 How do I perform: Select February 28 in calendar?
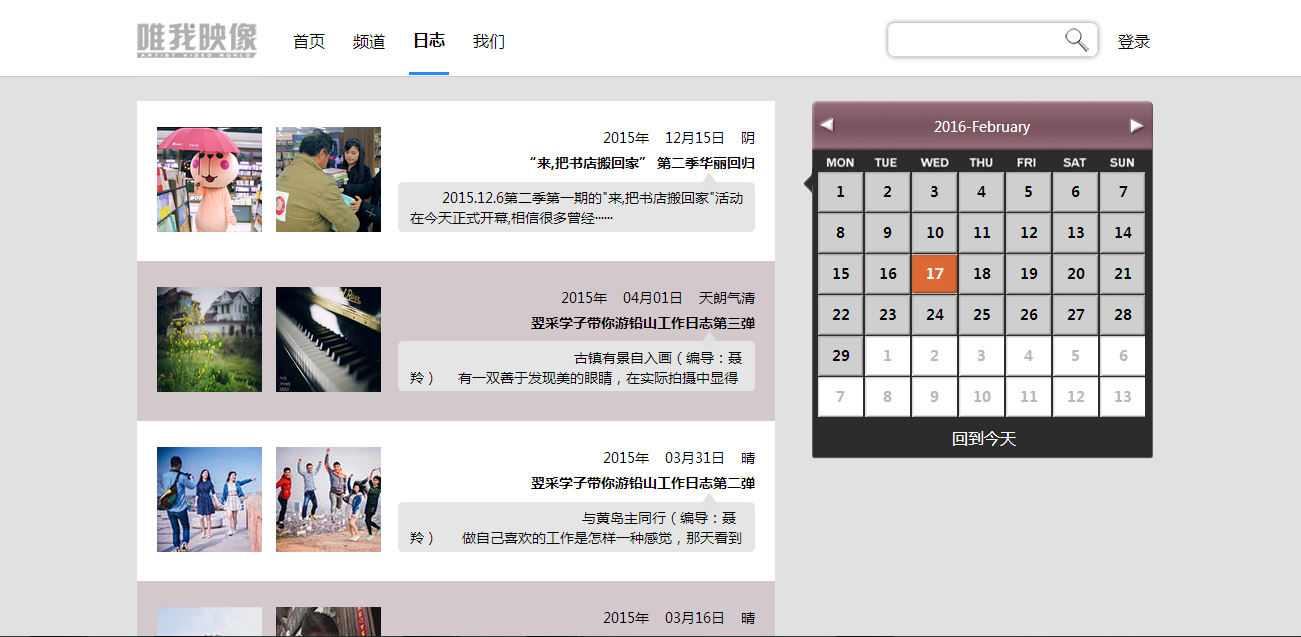click(1123, 315)
